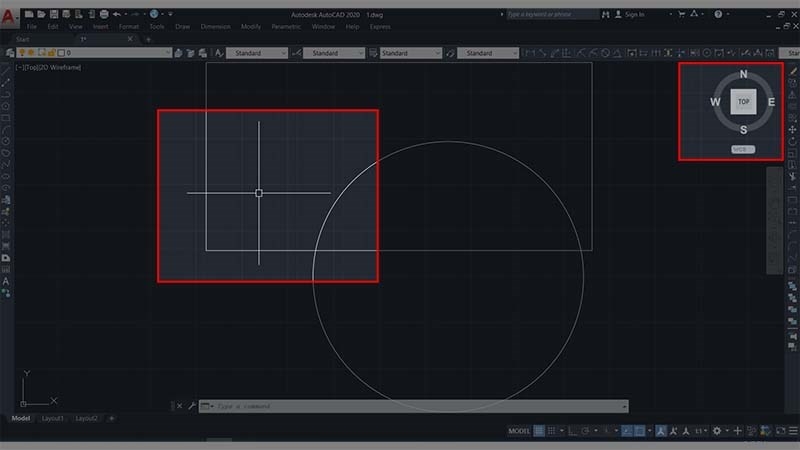Open the Dimension Style Standard dropdown
The height and width of the screenshot is (450, 800).
(x=334, y=53)
